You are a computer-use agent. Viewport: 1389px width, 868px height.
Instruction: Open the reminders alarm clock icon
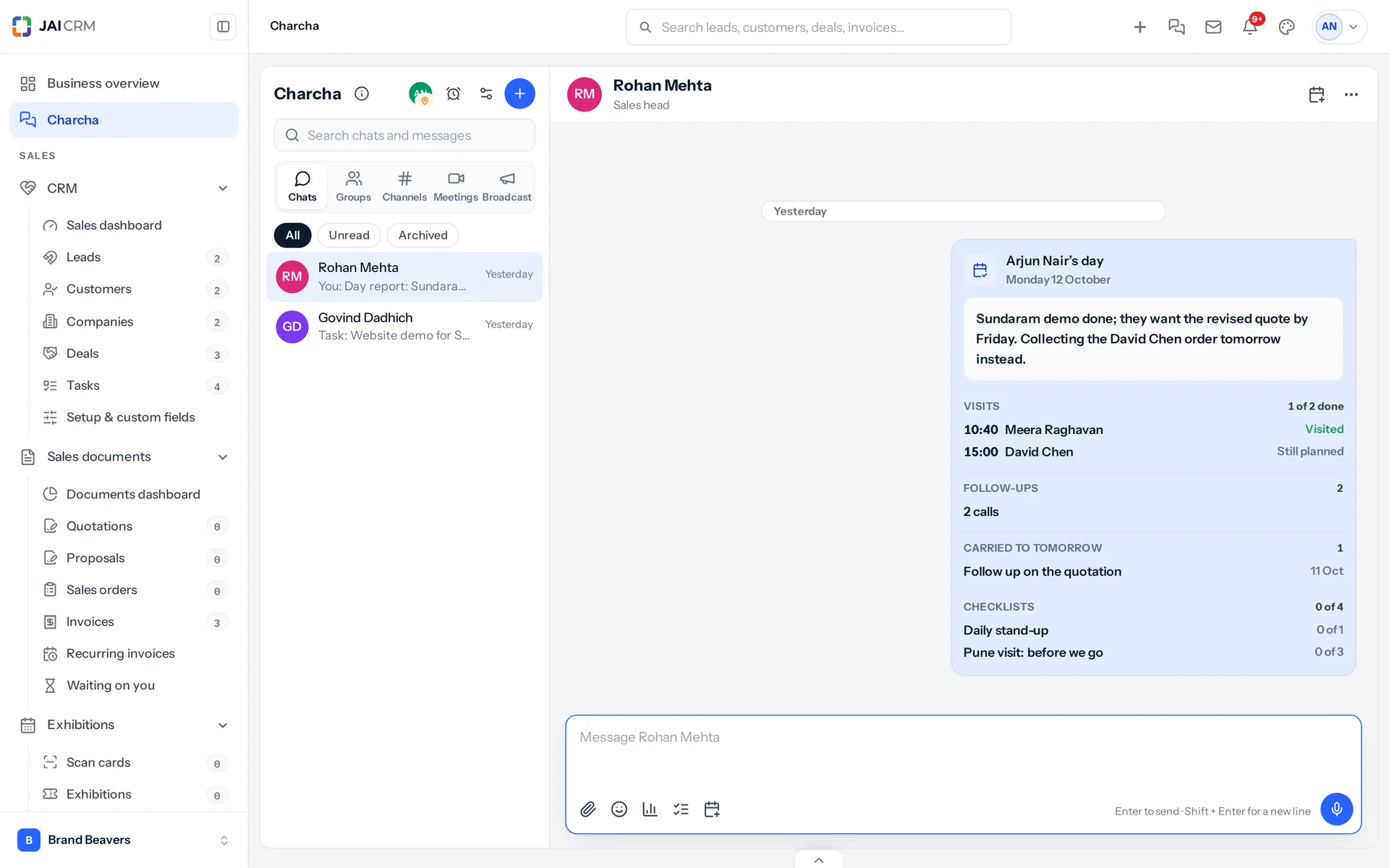[x=454, y=93]
